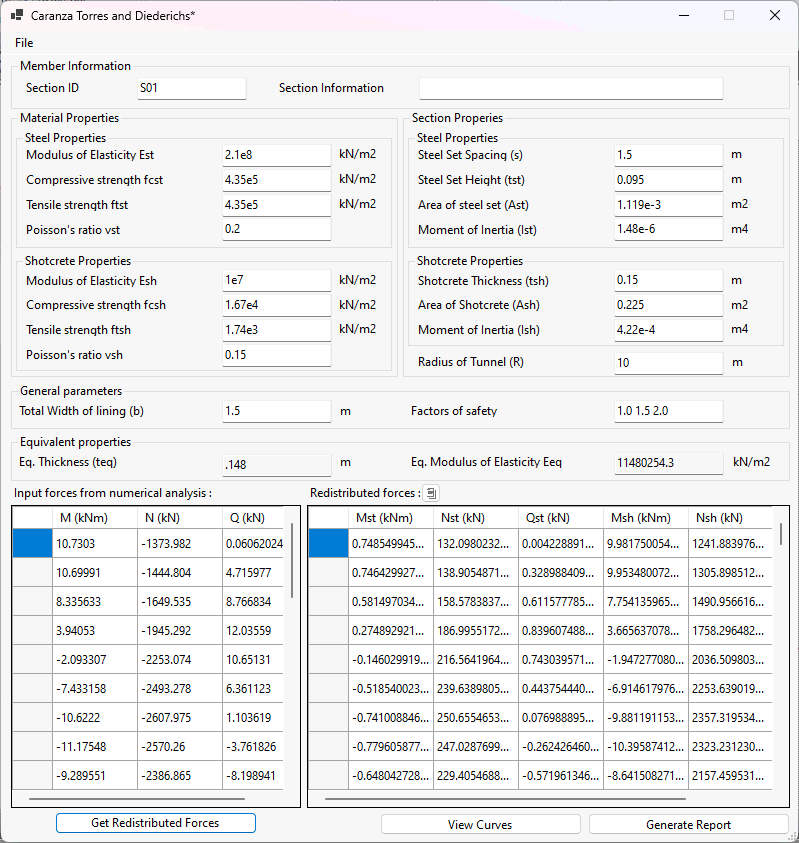Click the Qst (kN) column header
Image resolution: width=799 pixels, height=843 pixels.
pyautogui.click(x=560, y=518)
